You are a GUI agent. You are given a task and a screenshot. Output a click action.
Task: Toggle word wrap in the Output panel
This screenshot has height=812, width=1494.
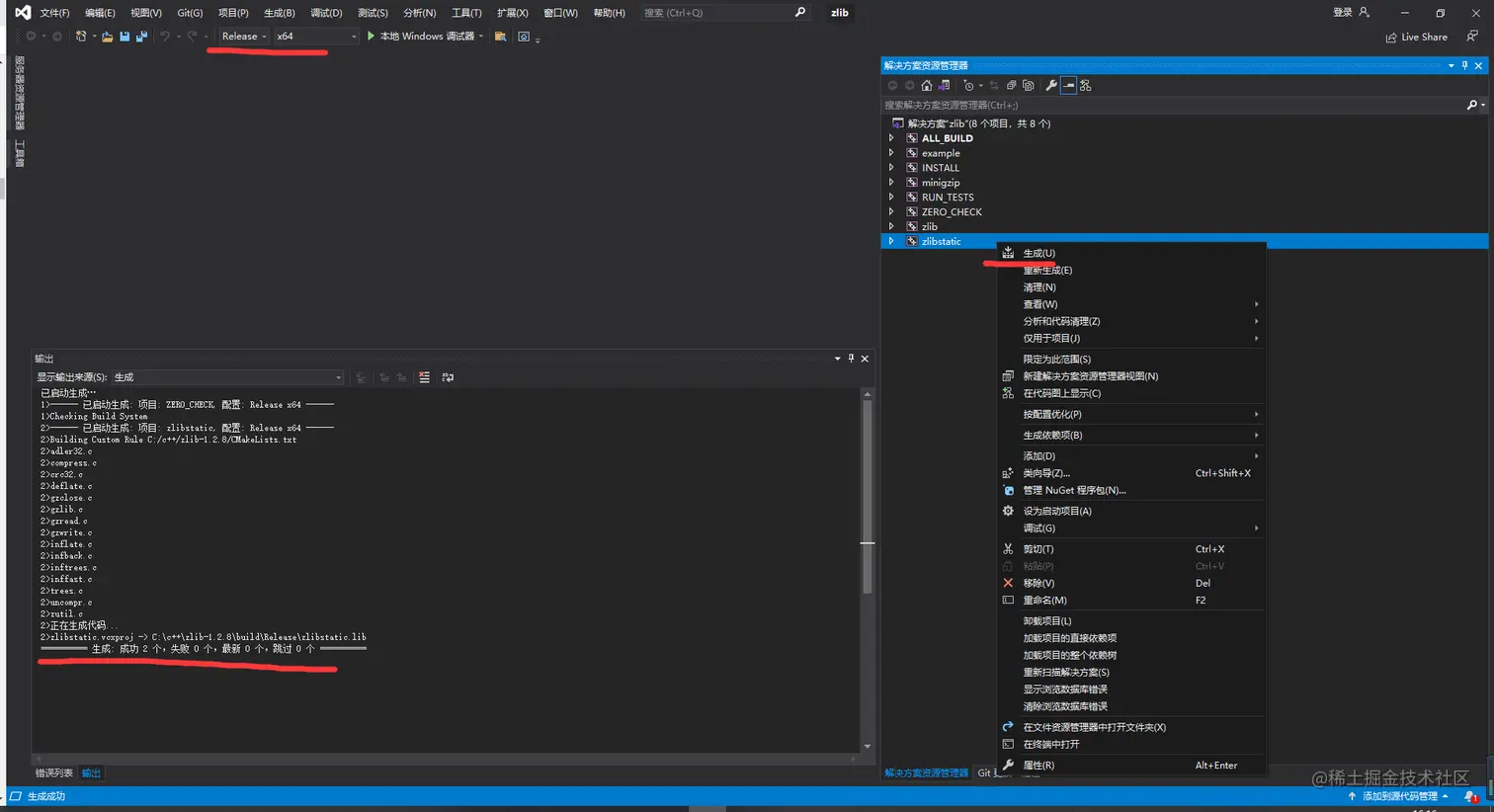point(448,377)
